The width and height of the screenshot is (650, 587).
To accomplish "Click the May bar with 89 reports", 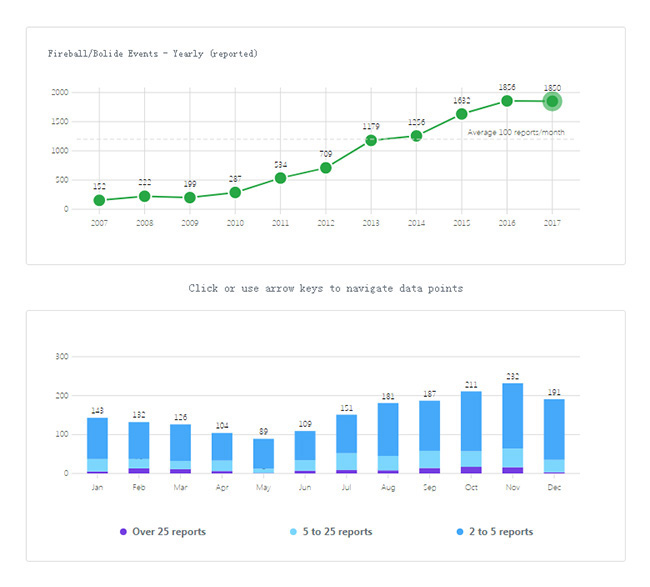I will pyautogui.click(x=263, y=455).
